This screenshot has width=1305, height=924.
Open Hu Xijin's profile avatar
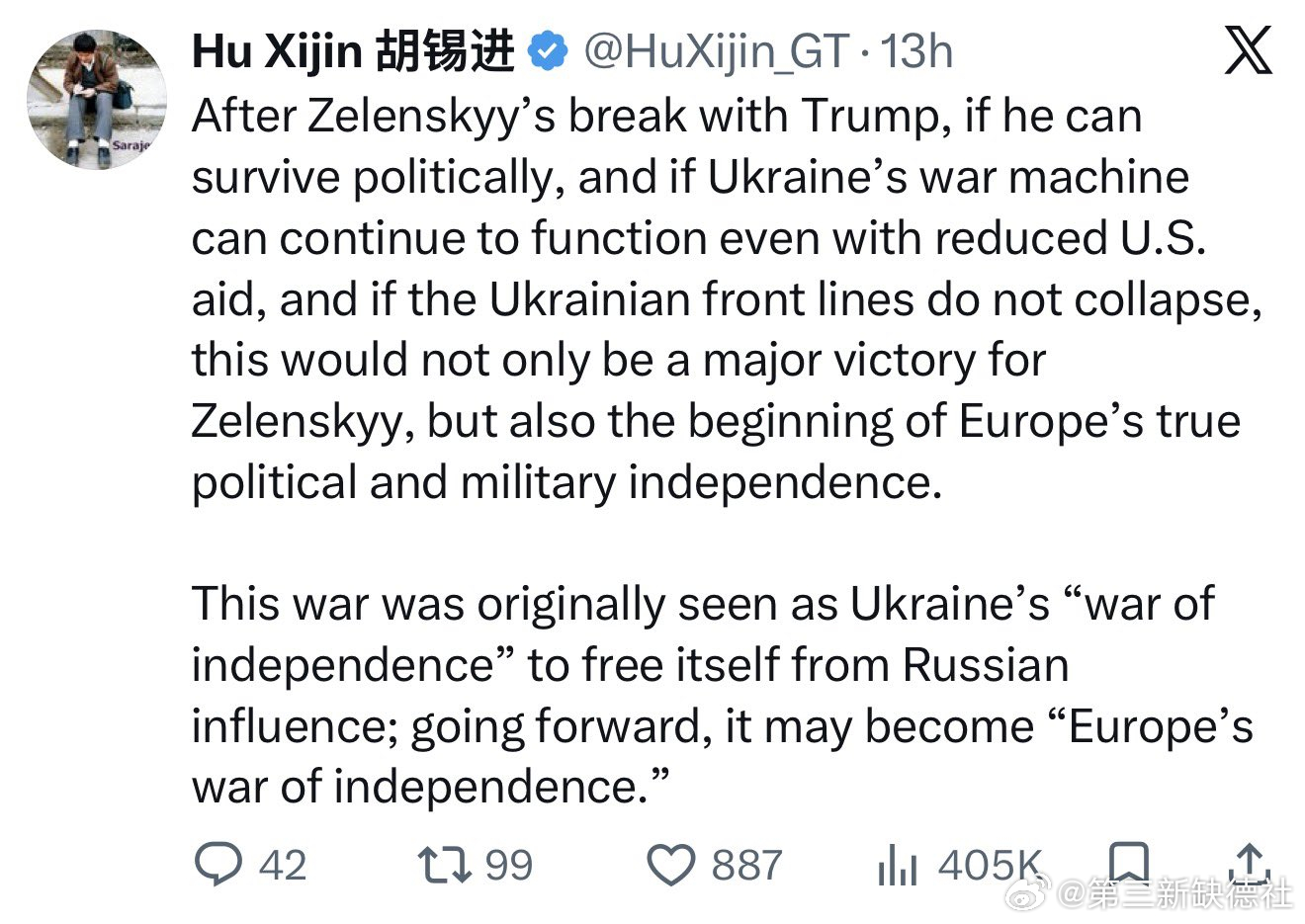[97, 99]
